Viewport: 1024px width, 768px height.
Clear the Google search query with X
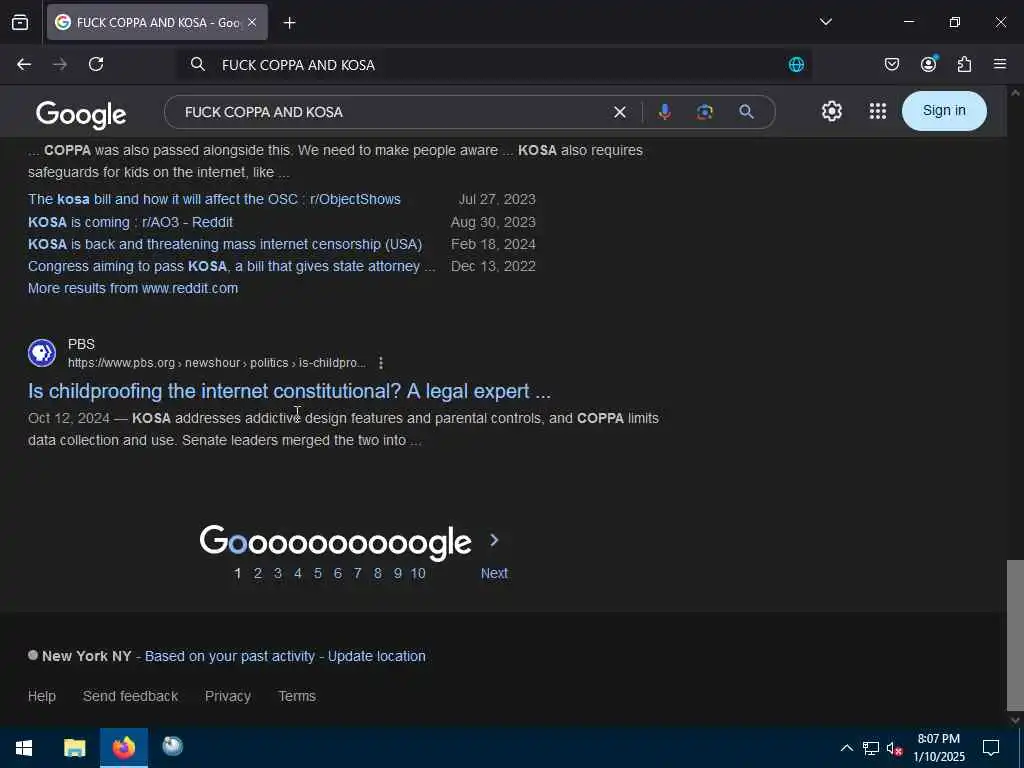coord(620,112)
